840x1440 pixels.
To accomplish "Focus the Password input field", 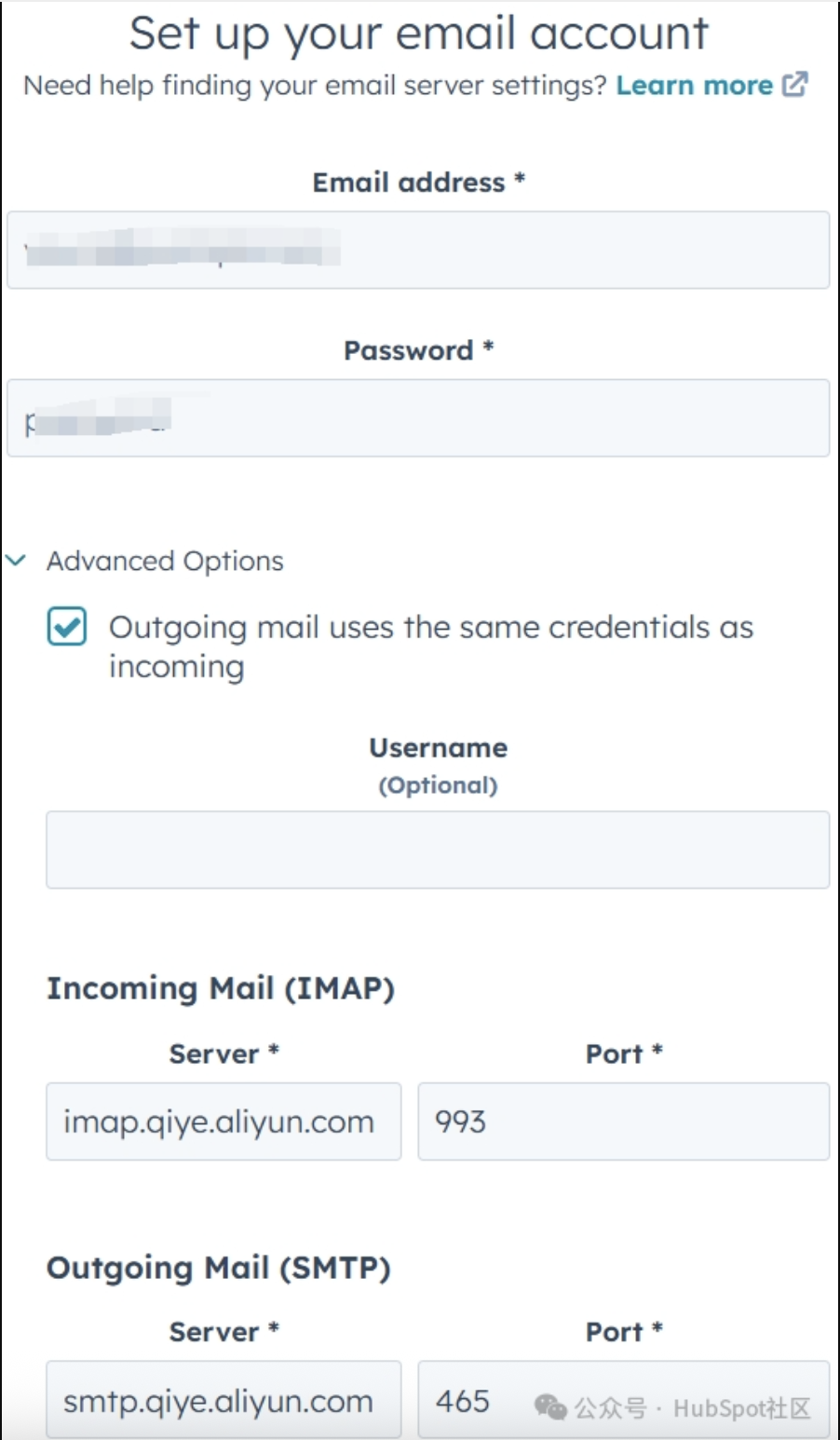I will [418, 417].
